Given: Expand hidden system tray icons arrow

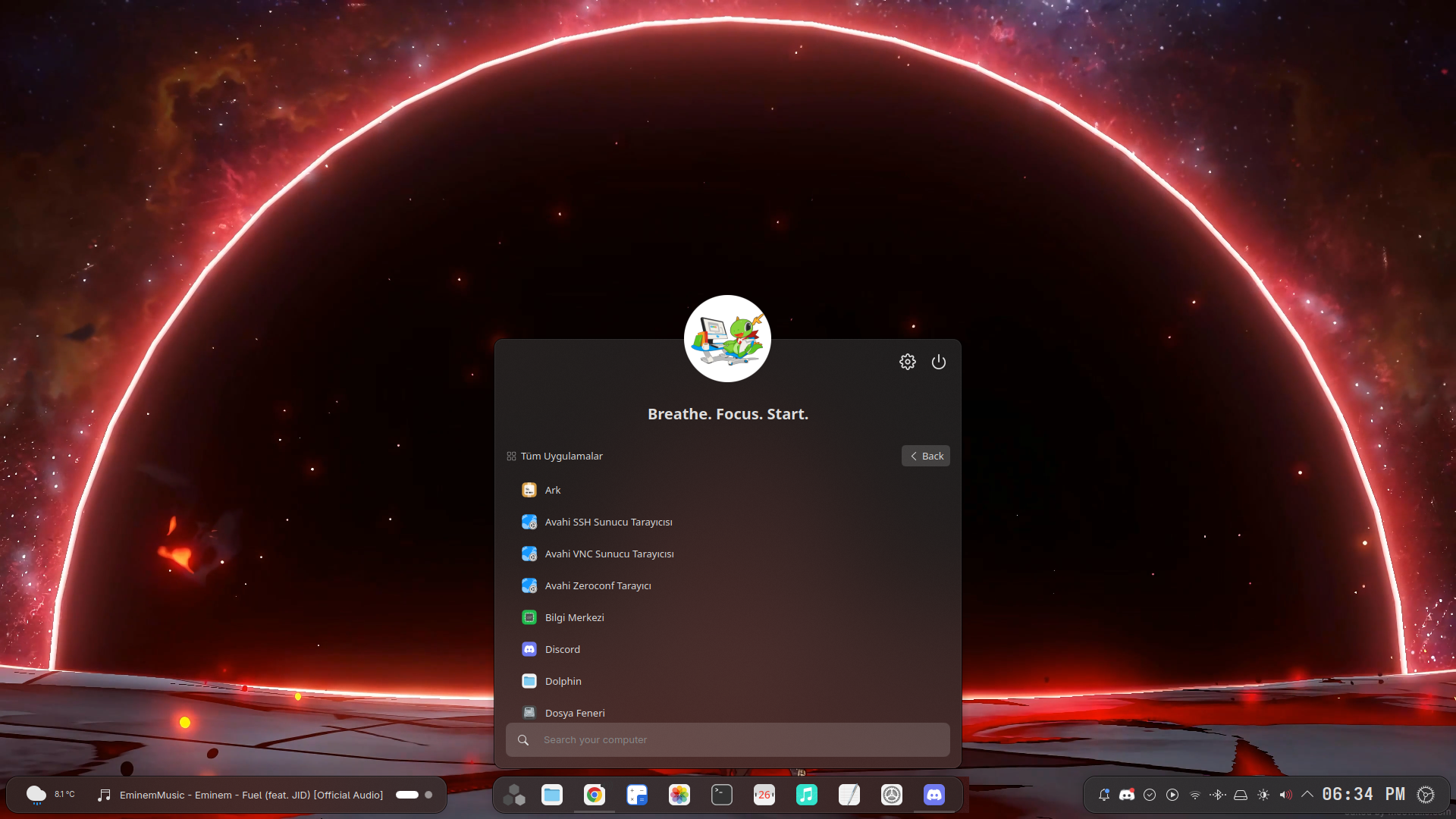Looking at the screenshot, I should point(1307,795).
